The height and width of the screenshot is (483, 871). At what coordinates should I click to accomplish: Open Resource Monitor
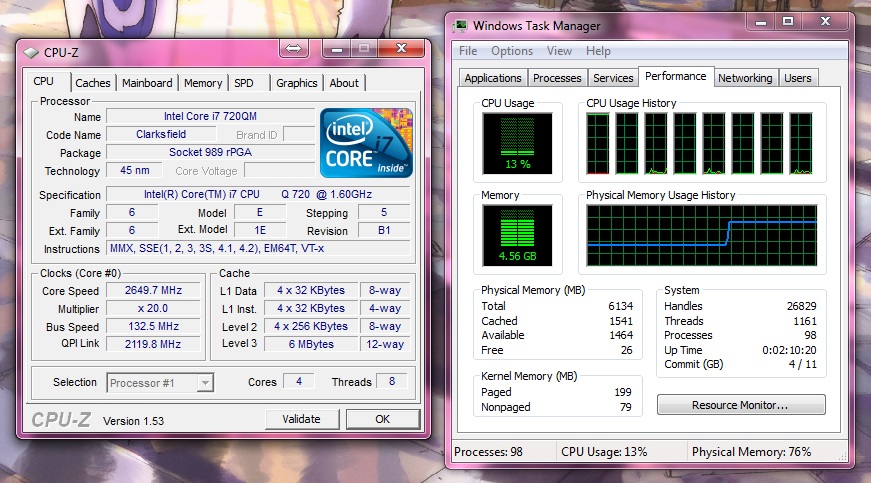(741, 405)
